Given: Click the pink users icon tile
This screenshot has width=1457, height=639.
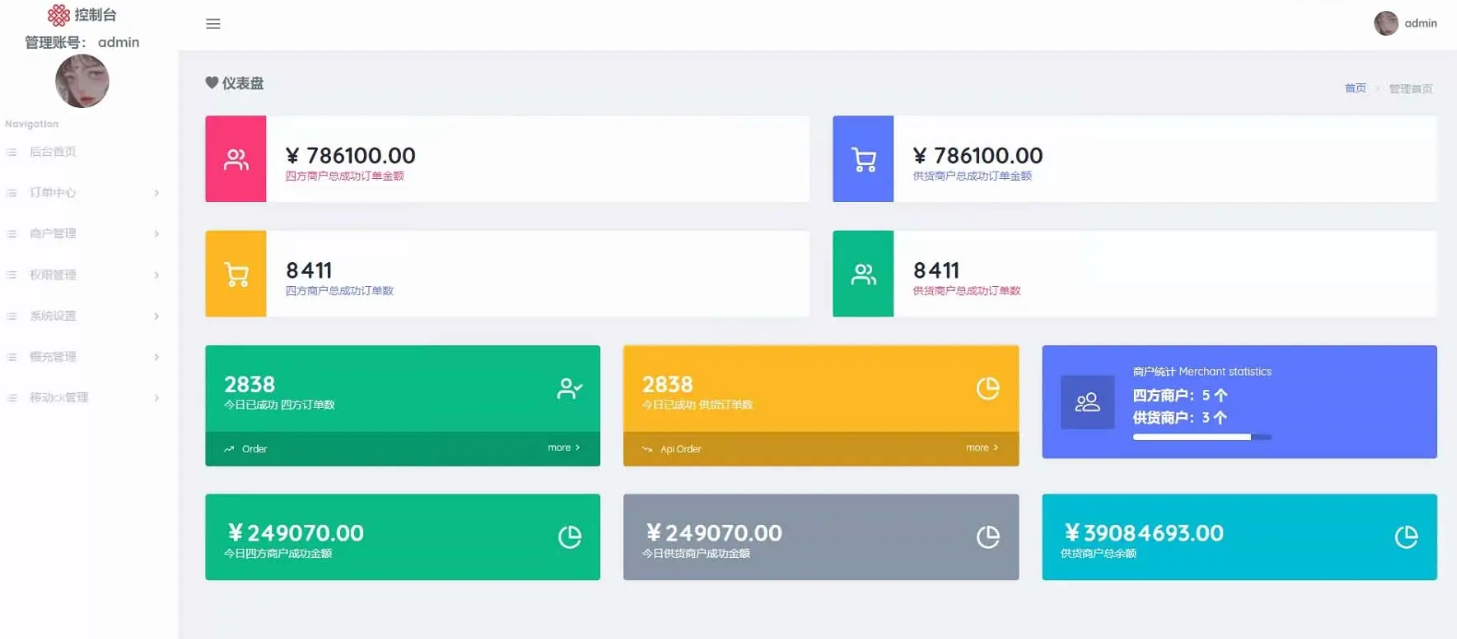Looking at the screenshot, I should pyautogui.click(x=236, y=159).
